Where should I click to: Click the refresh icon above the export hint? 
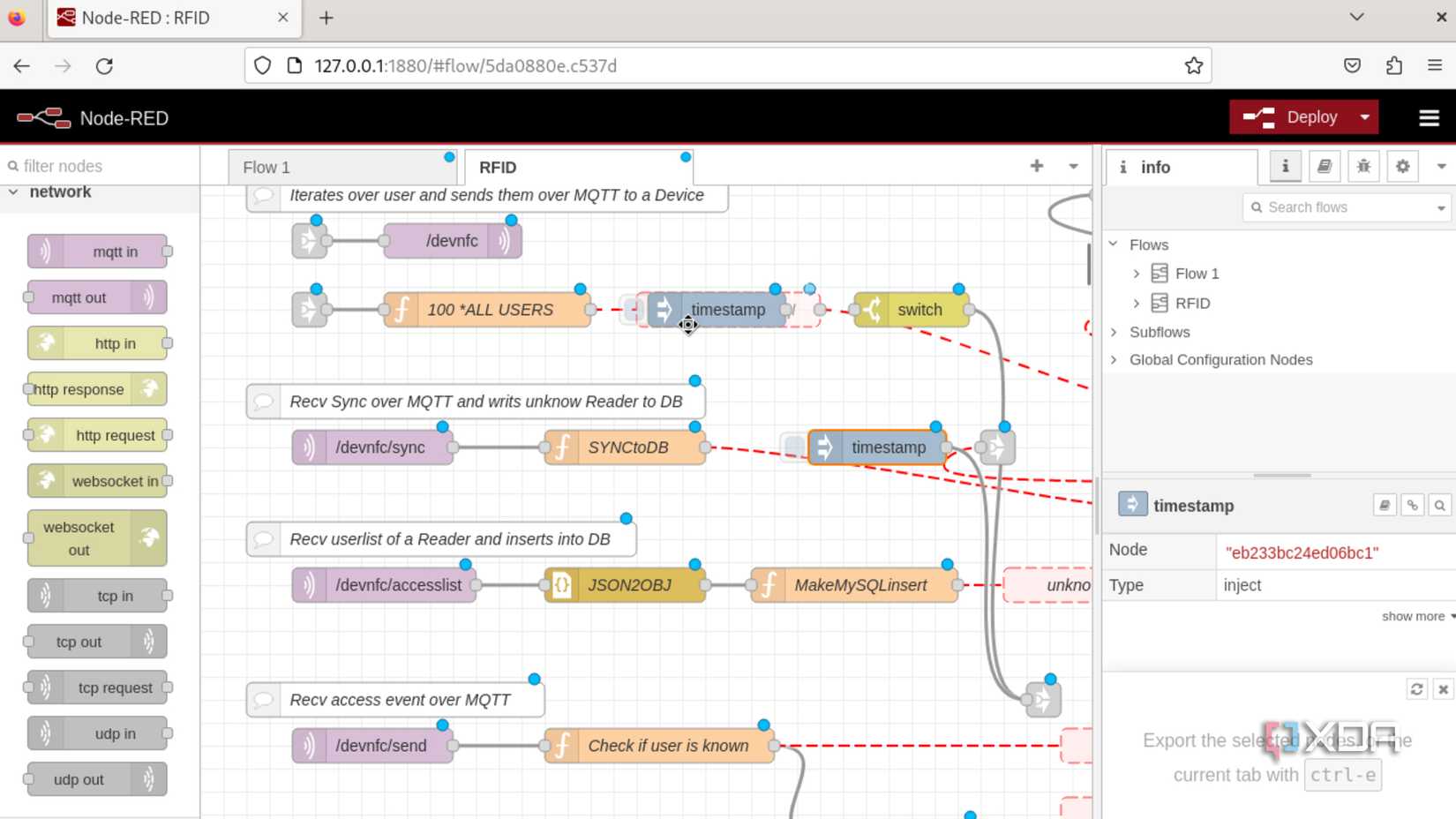[x=1416, y=689]
